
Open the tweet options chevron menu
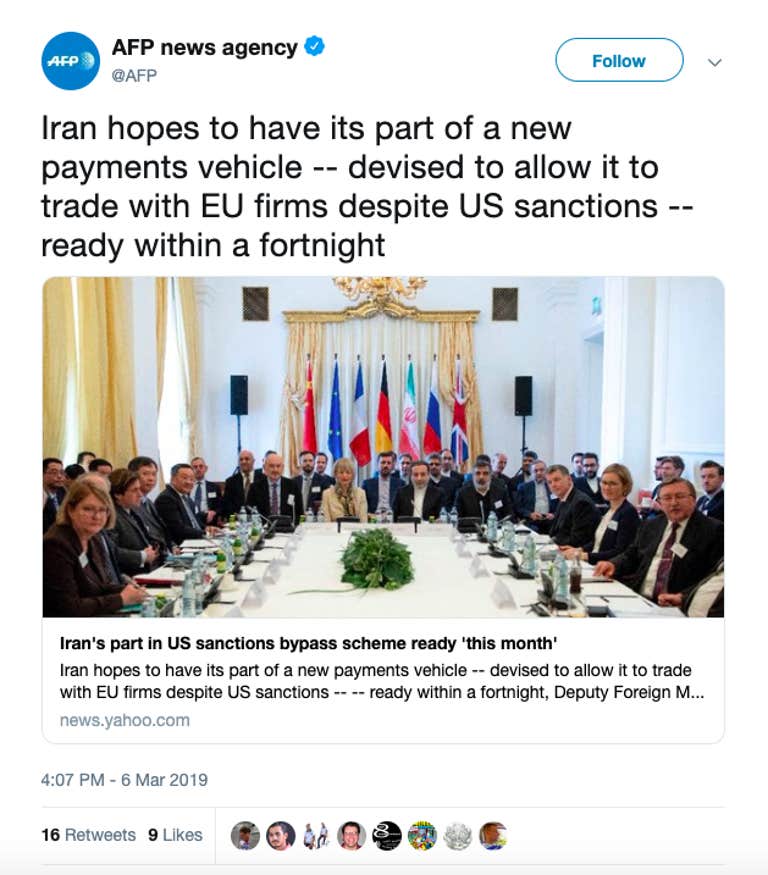(714, 62)
